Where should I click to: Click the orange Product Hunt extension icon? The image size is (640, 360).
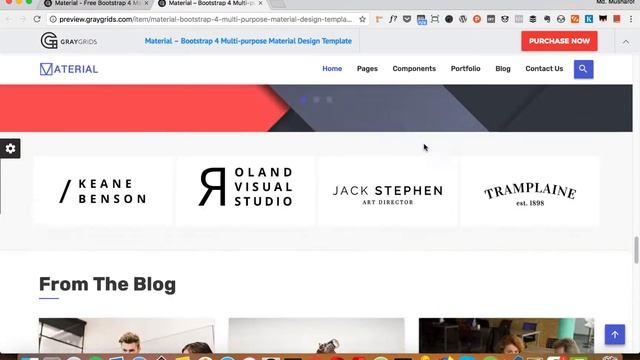click(477, 19)
